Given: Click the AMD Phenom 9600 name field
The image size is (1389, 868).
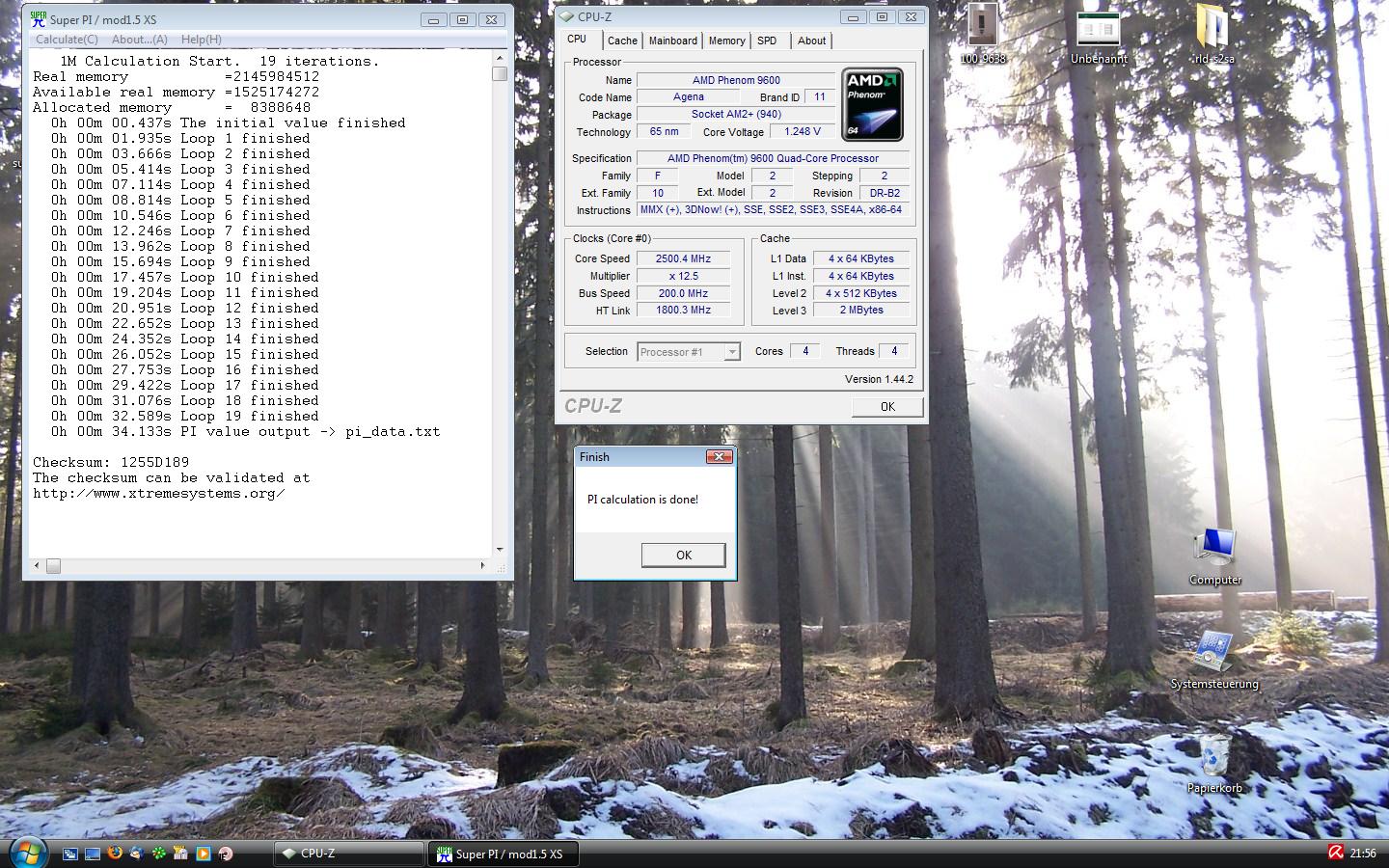Looking at the screenshot, I should pos(736,80).
